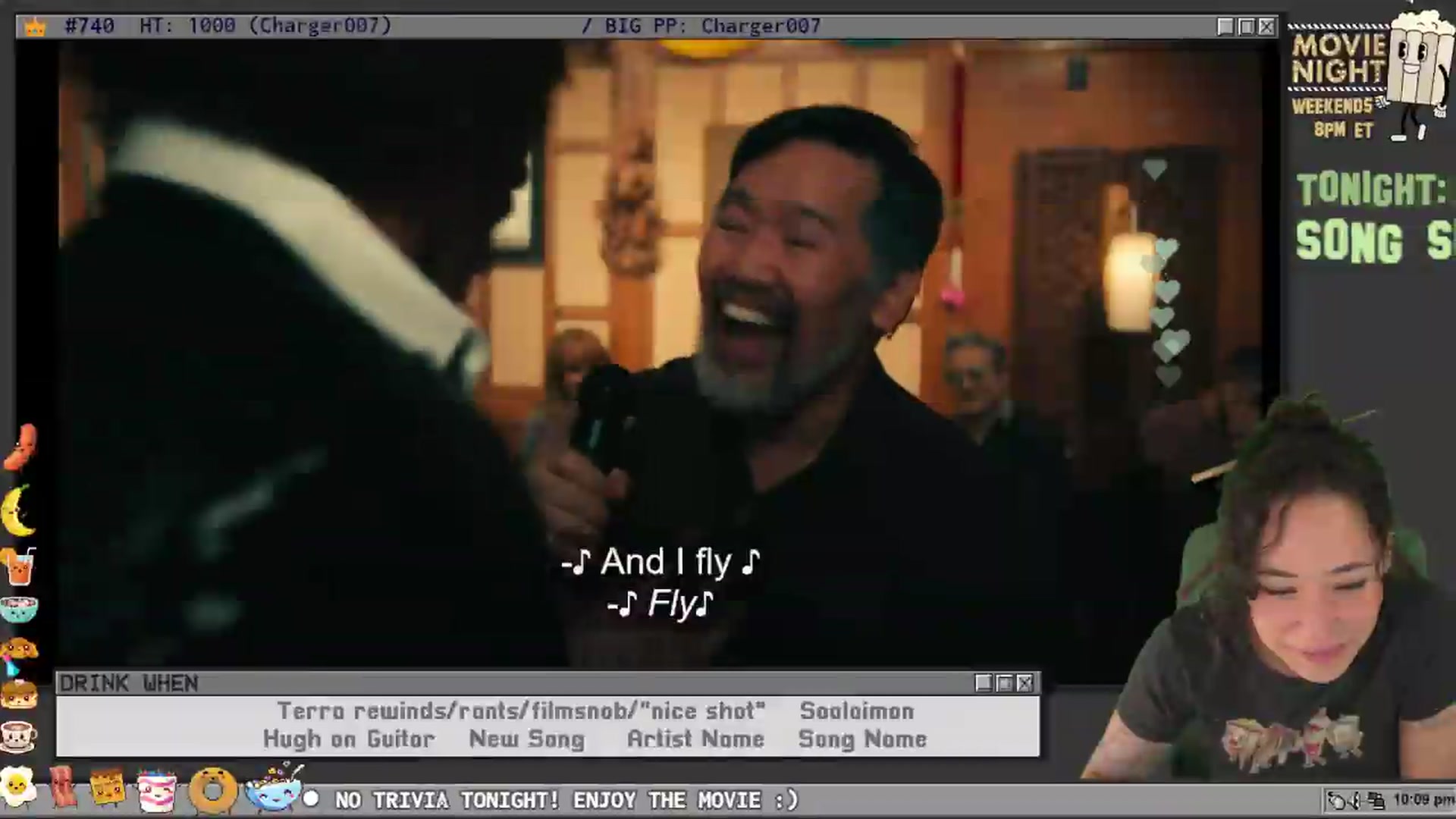Click the '♪ And I fly ♪' subtitle line

[661, 562]
